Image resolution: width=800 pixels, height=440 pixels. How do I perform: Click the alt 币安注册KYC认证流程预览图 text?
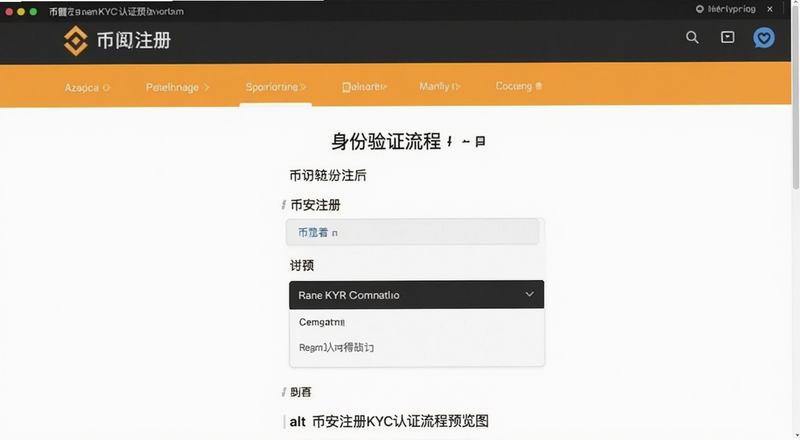[x=389, y=421]
